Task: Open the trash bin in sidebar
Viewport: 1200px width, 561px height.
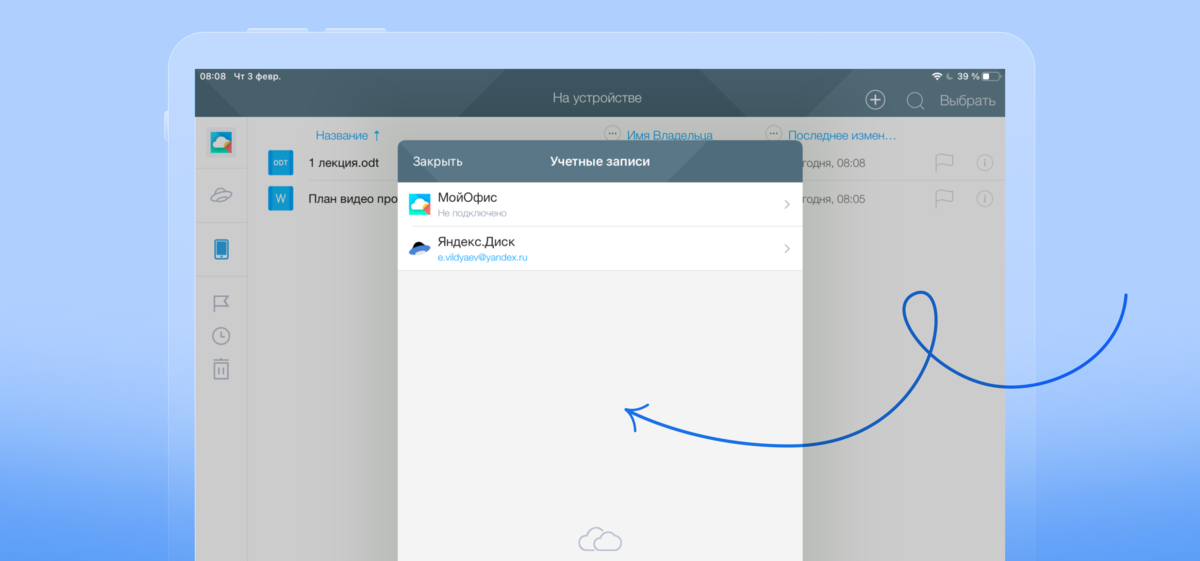Action: click(221, 368)
